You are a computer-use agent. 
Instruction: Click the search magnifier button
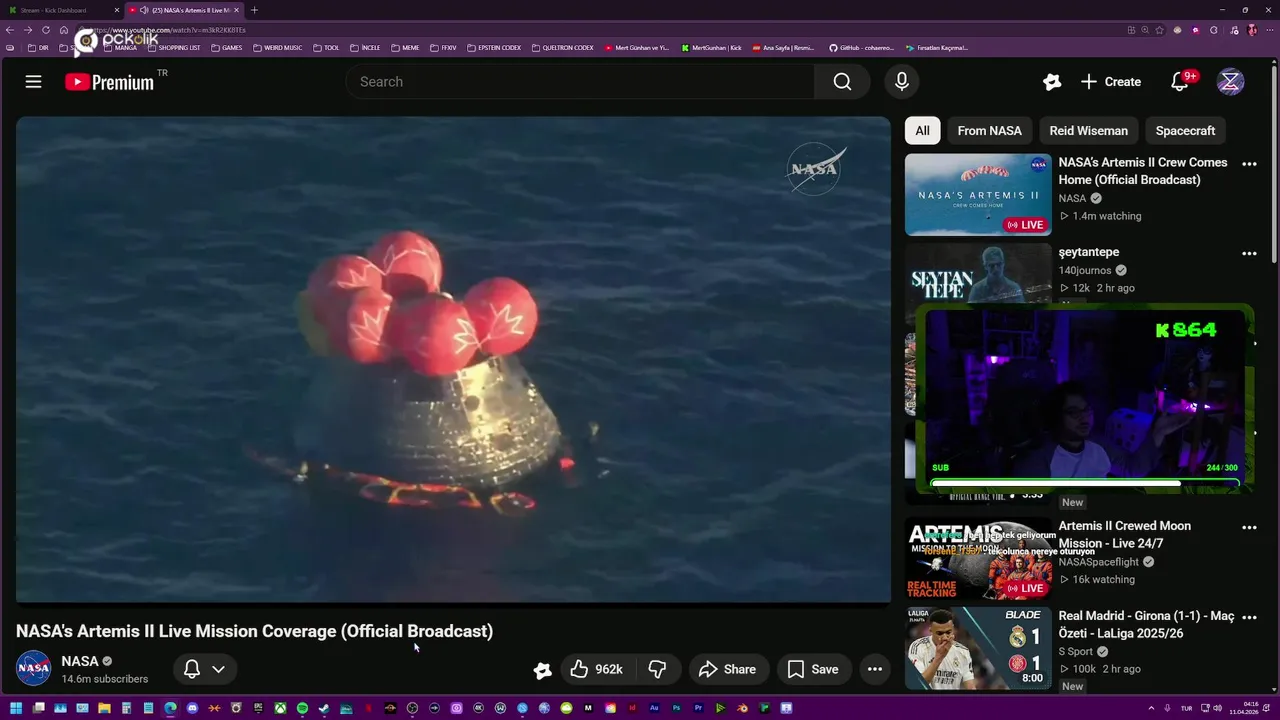pos(842,82)
